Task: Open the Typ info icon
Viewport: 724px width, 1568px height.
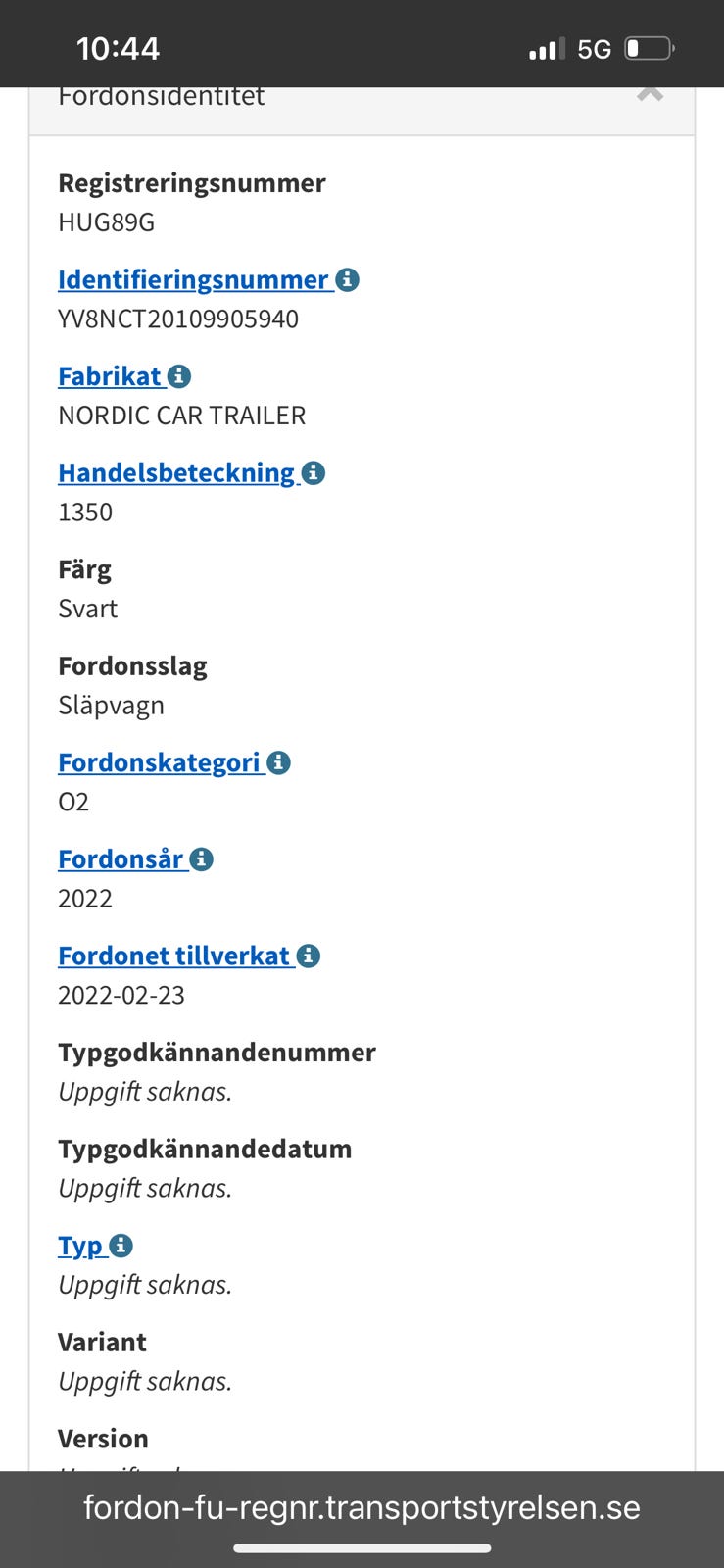Action: 120,1245
